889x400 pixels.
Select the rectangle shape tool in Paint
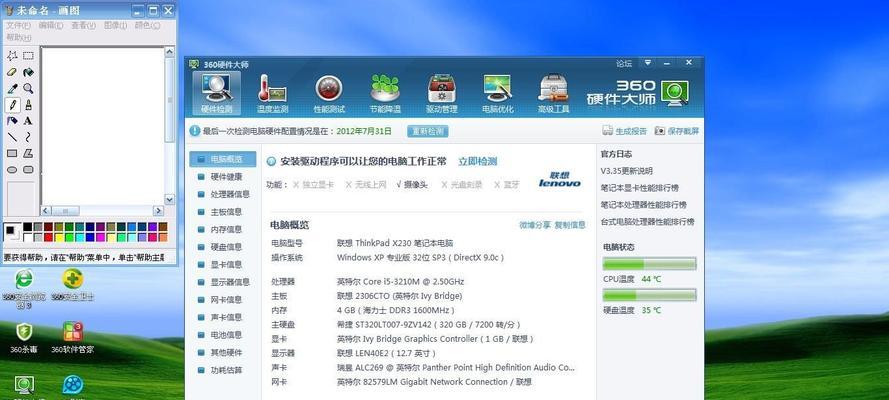(12, 154)
